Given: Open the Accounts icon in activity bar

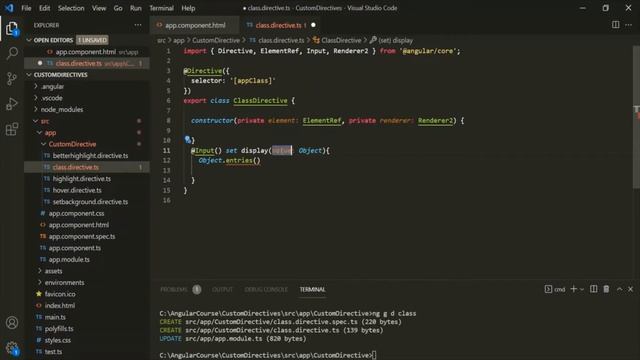Looking at the screenshot, I should 12,323.
